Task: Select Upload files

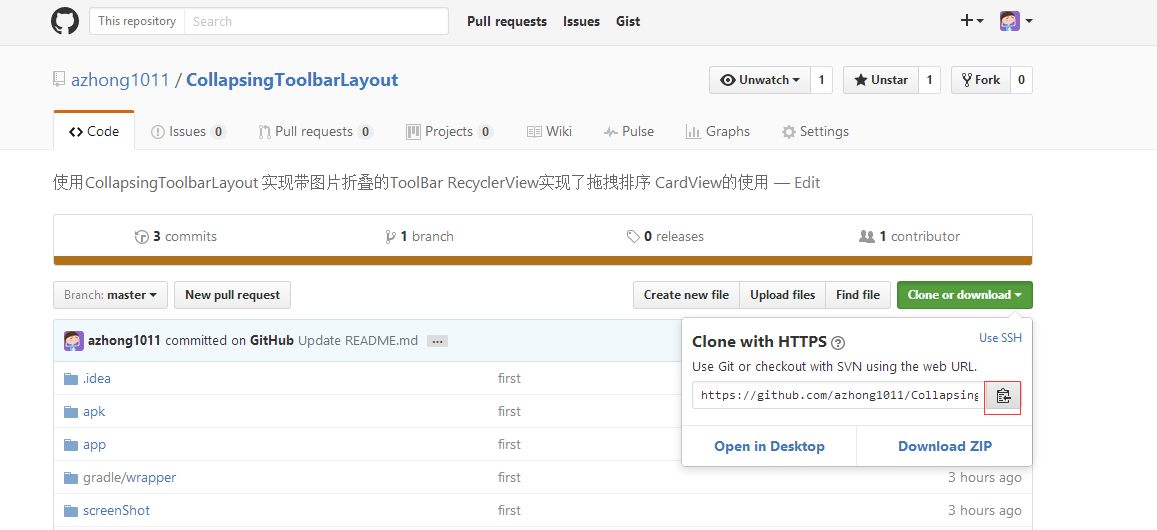Action: 783,295
